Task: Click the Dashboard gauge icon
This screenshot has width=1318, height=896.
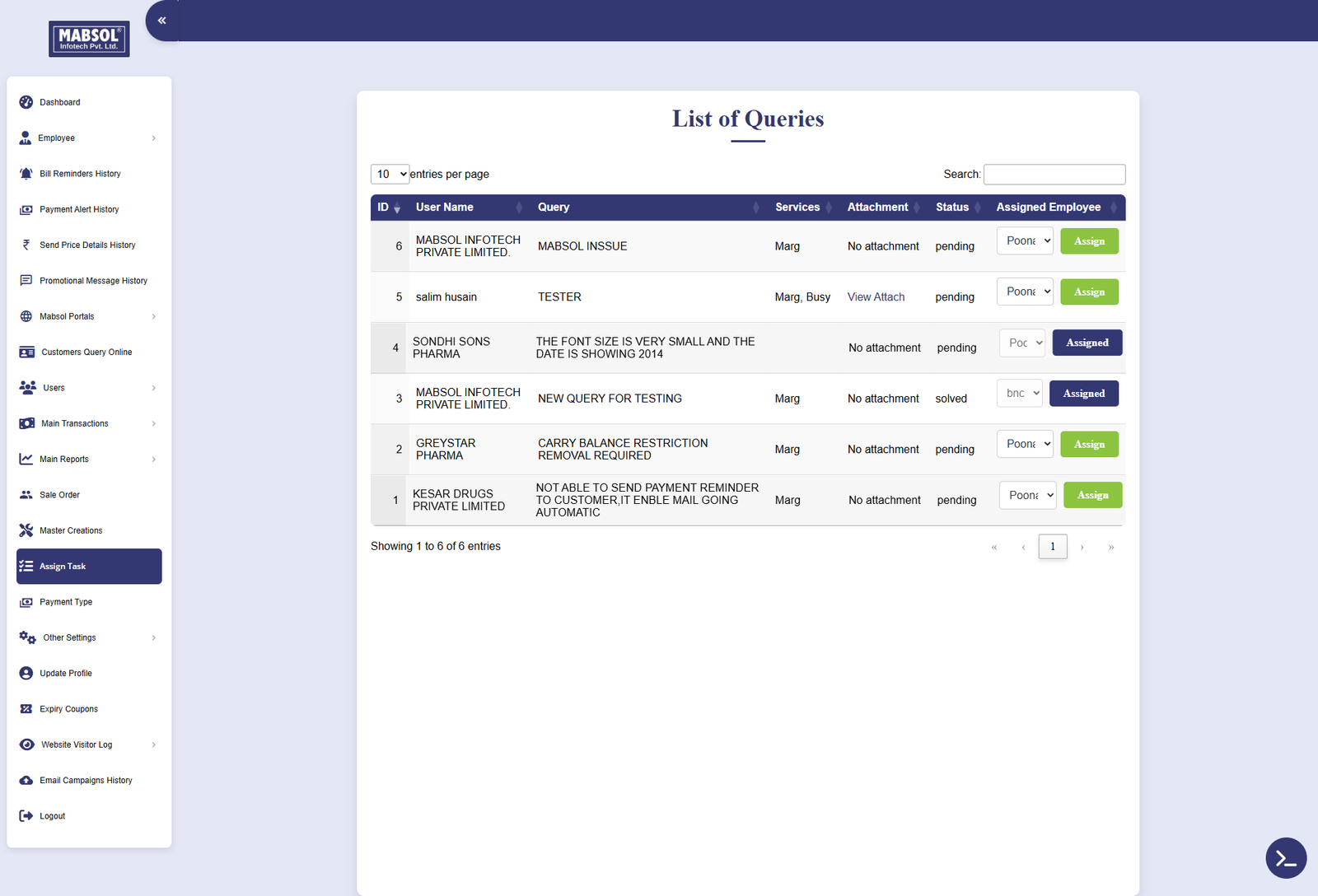Action: [26, 102]
